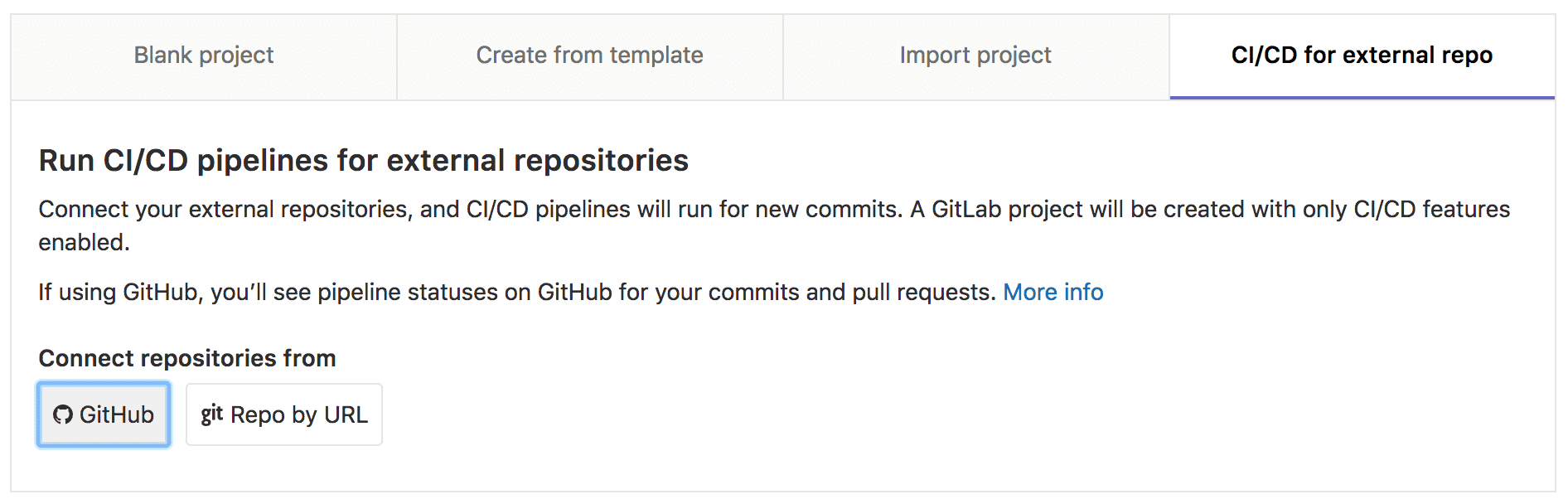Connect repositories using the GitHub button
The height and width of the screenshot is (504, 1568).
104,414
